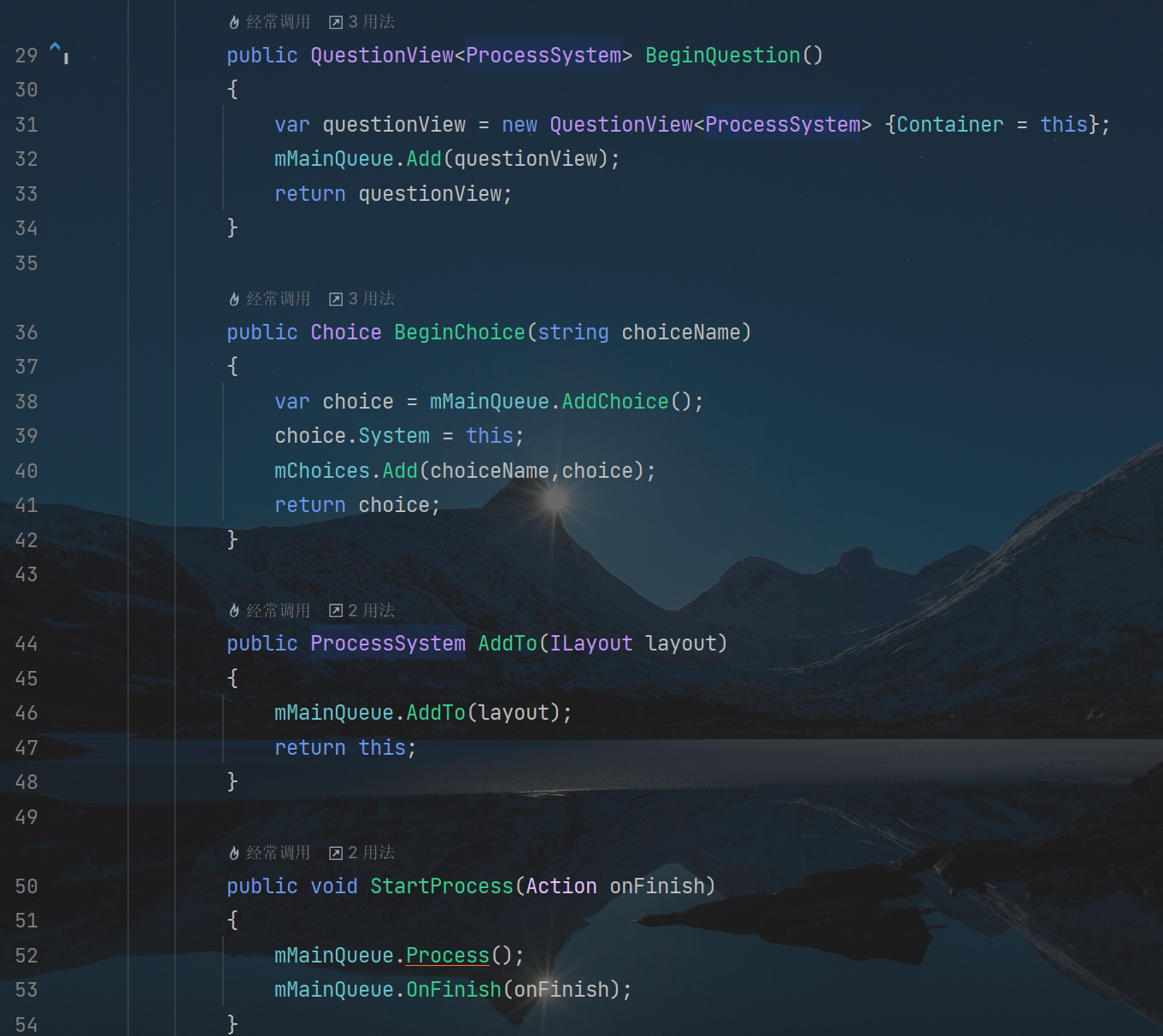The width and height of the screenshot is (1163, 1036).
Task: Click choice variable declaration on line 38
Action: [x=358, y=402]
